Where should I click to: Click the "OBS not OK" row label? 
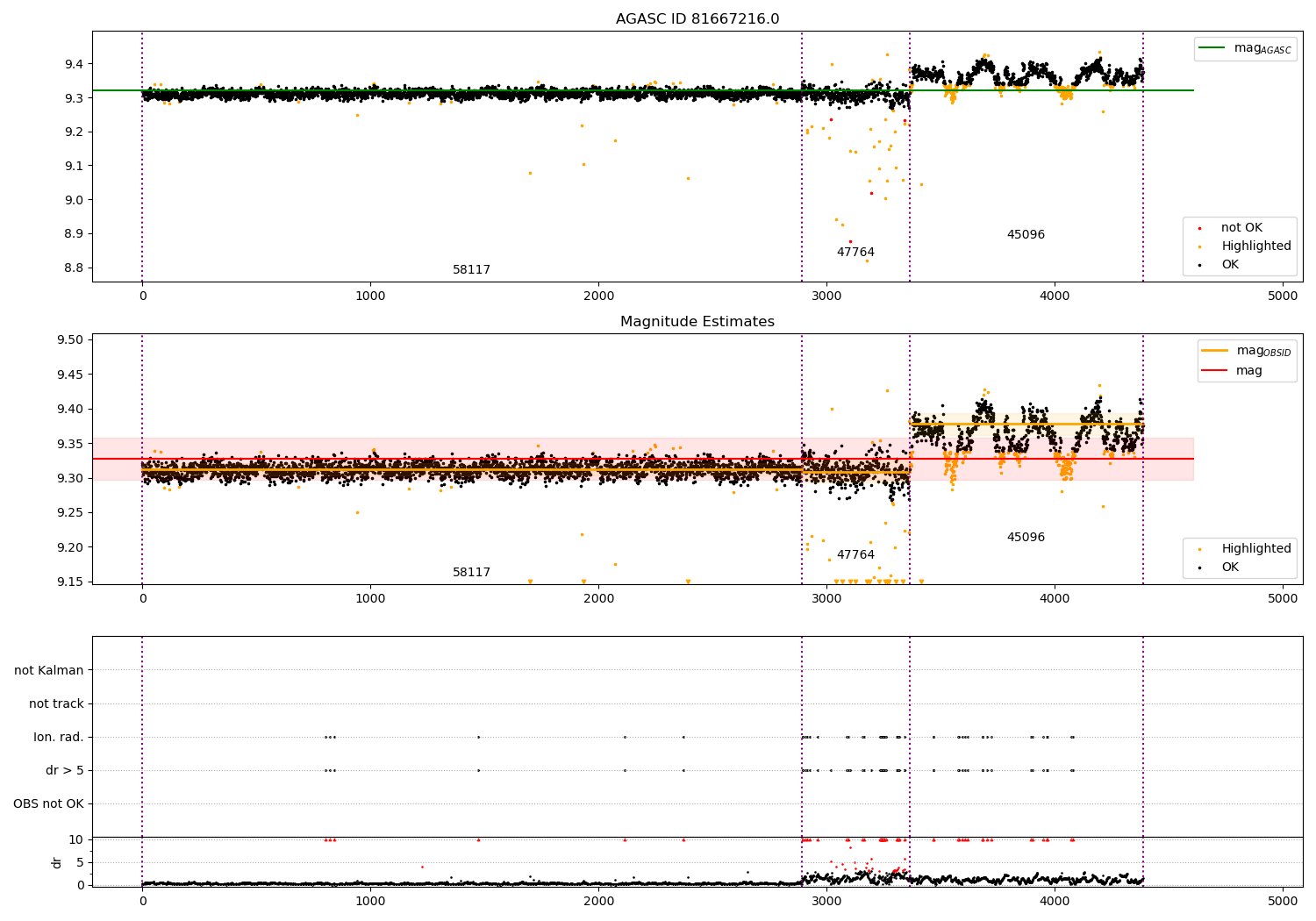coord(48,804)
